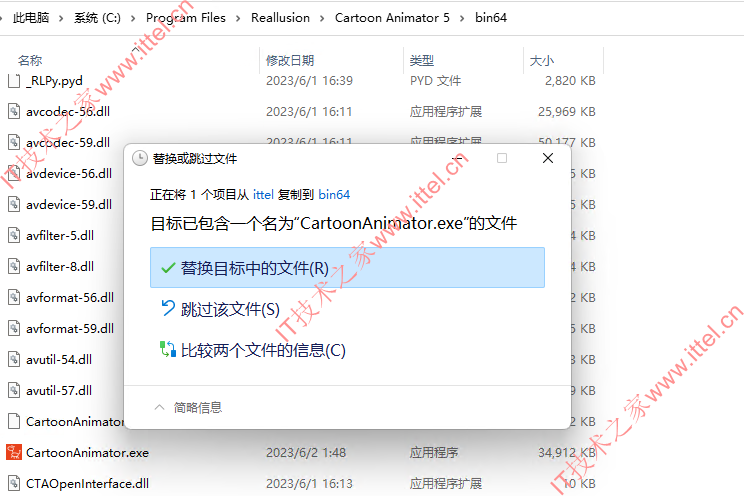
Task: Navigate to Reallusion in breadcrumb
Action: (x=280, y=18)
